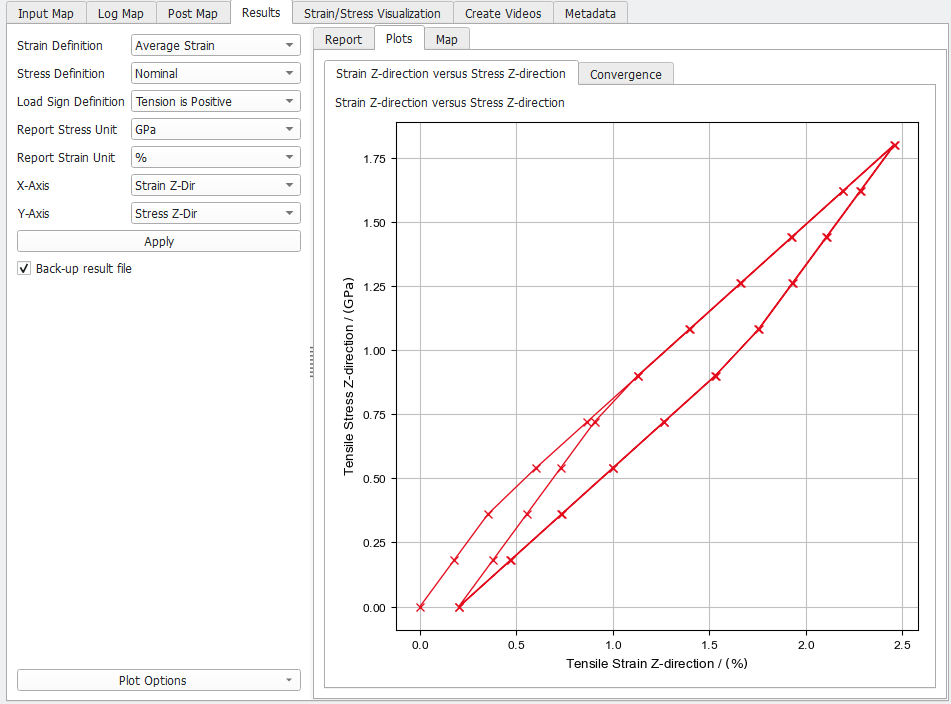The width and height of the screenshot is (951, 704).
Task: Switch to the Log Map tab
Action: 121,13
